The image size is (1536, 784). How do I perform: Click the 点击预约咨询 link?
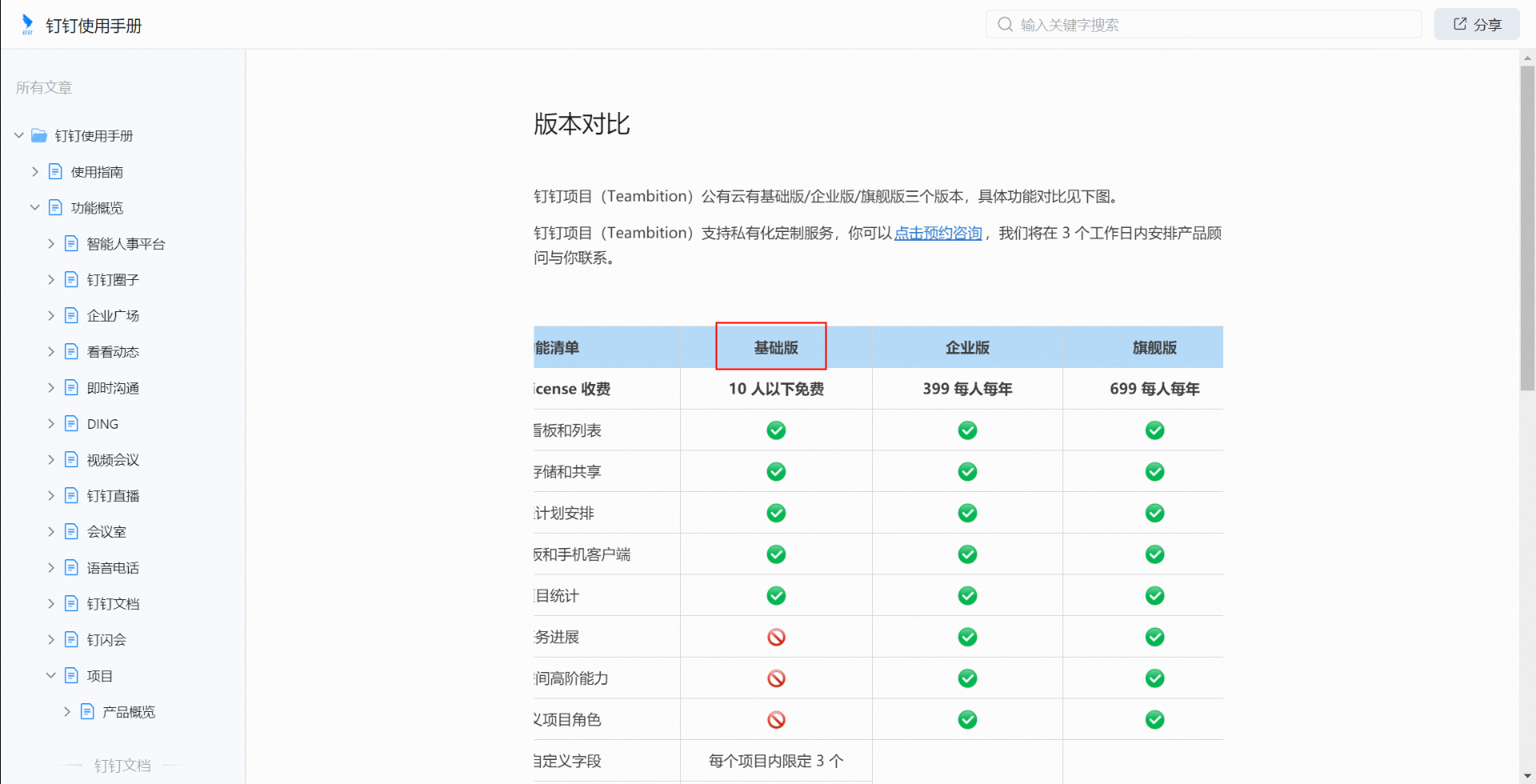938,233
